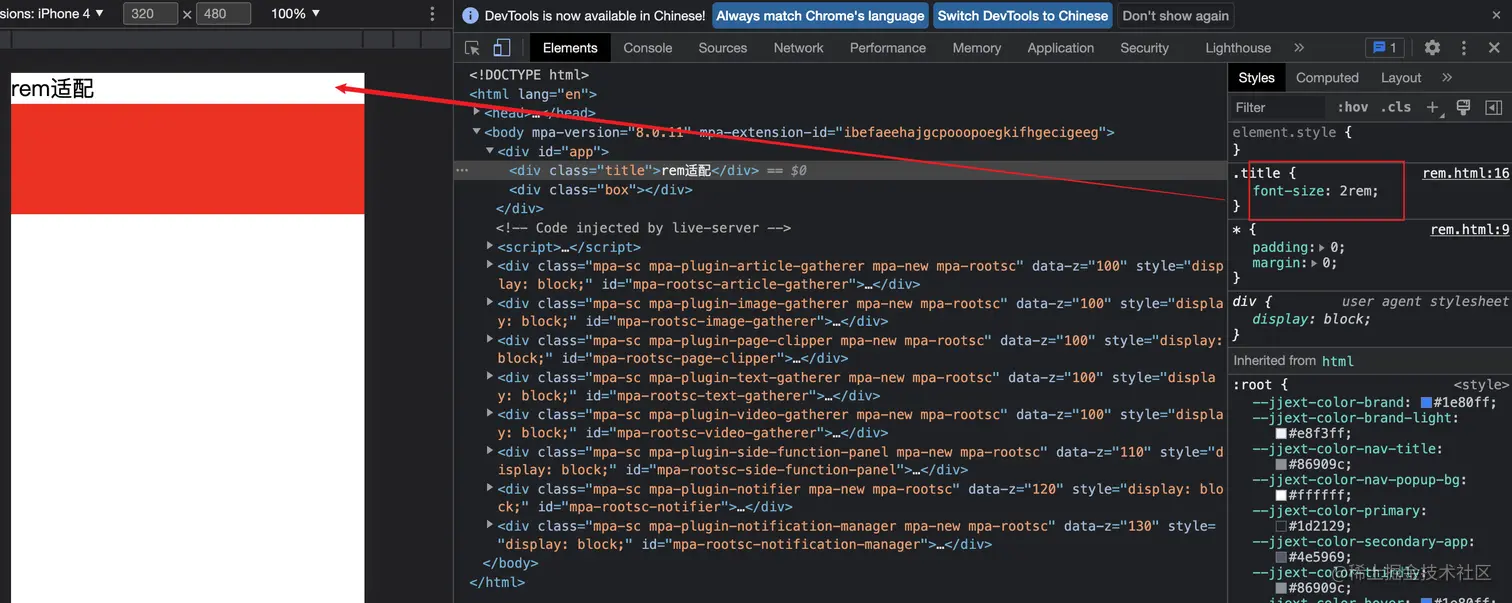Screen dimensions: 1512x603
Task: Show more Styles pane tabs chevron
Action: [1447, 78]
